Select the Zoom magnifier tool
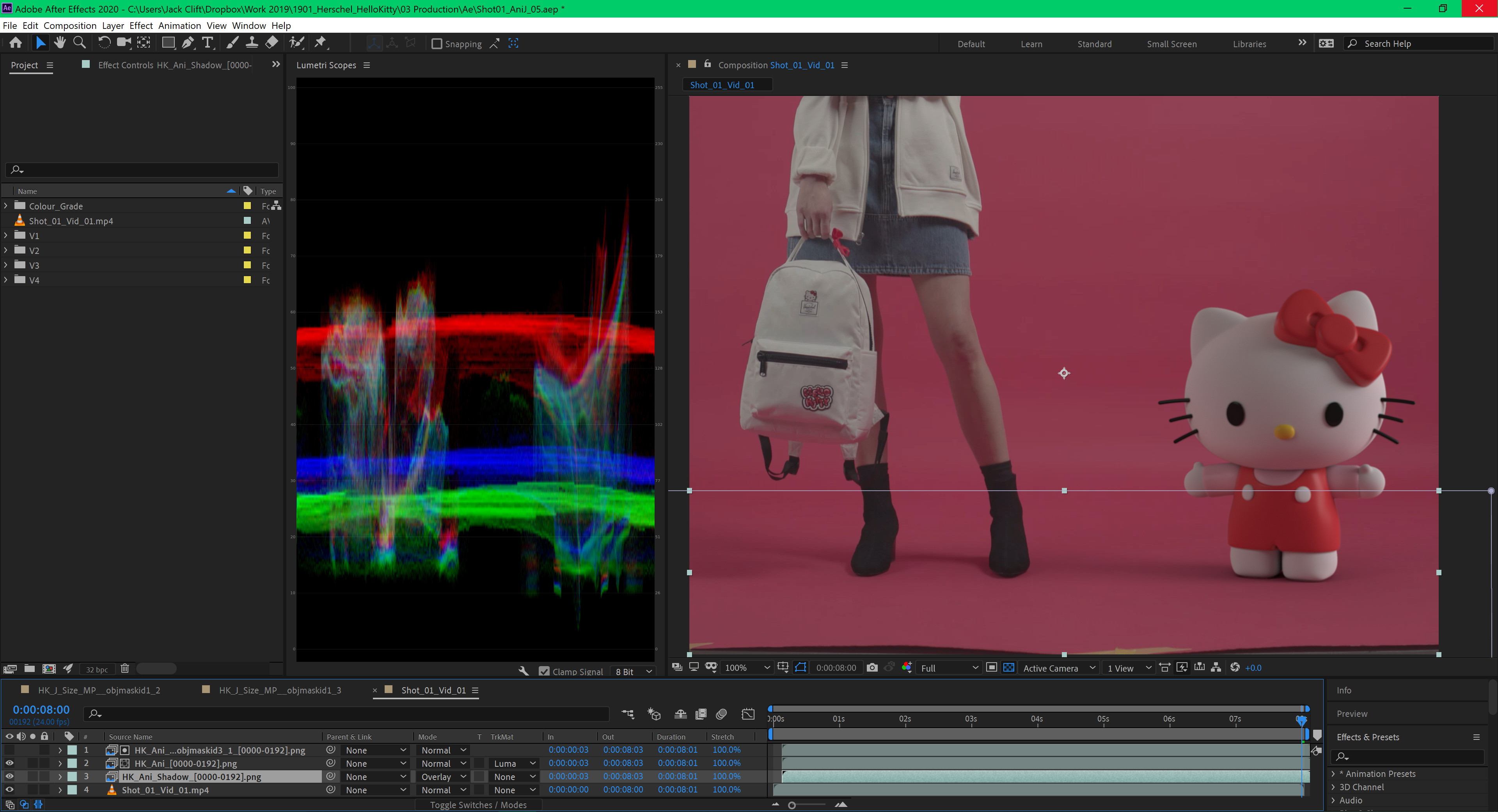1498x812 pixels. (80, 43)
